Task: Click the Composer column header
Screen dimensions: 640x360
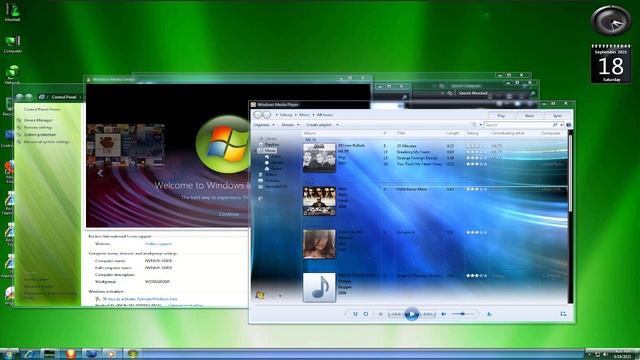Action: click(551, 133)
